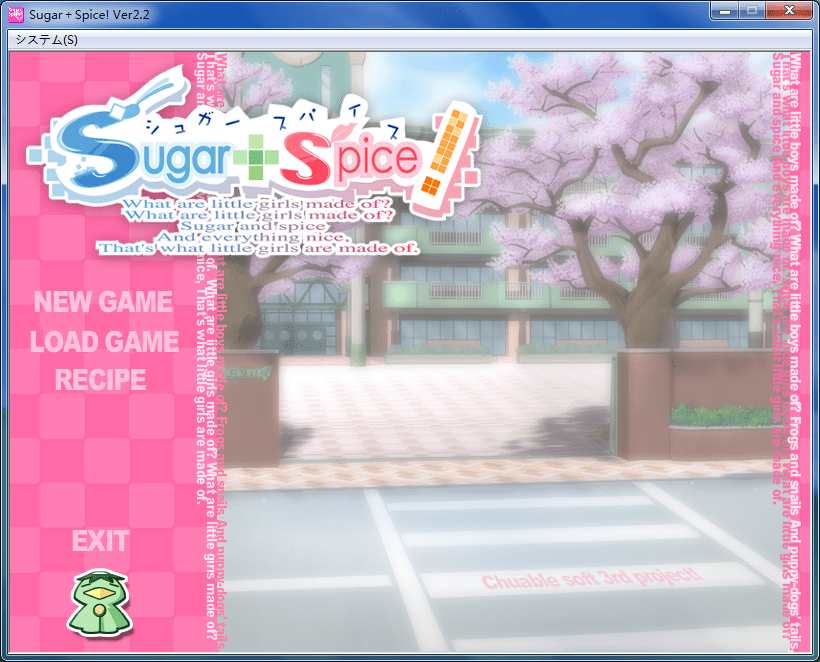
Task: Open the システム(S) menu
Action: tap(47, 40)
